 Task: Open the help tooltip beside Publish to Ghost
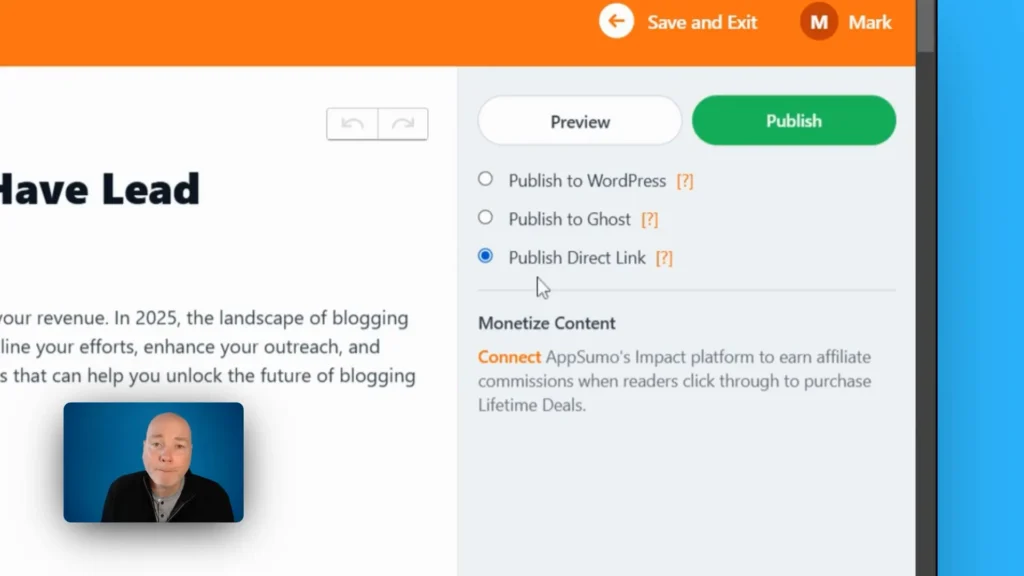tap(650, 219)
